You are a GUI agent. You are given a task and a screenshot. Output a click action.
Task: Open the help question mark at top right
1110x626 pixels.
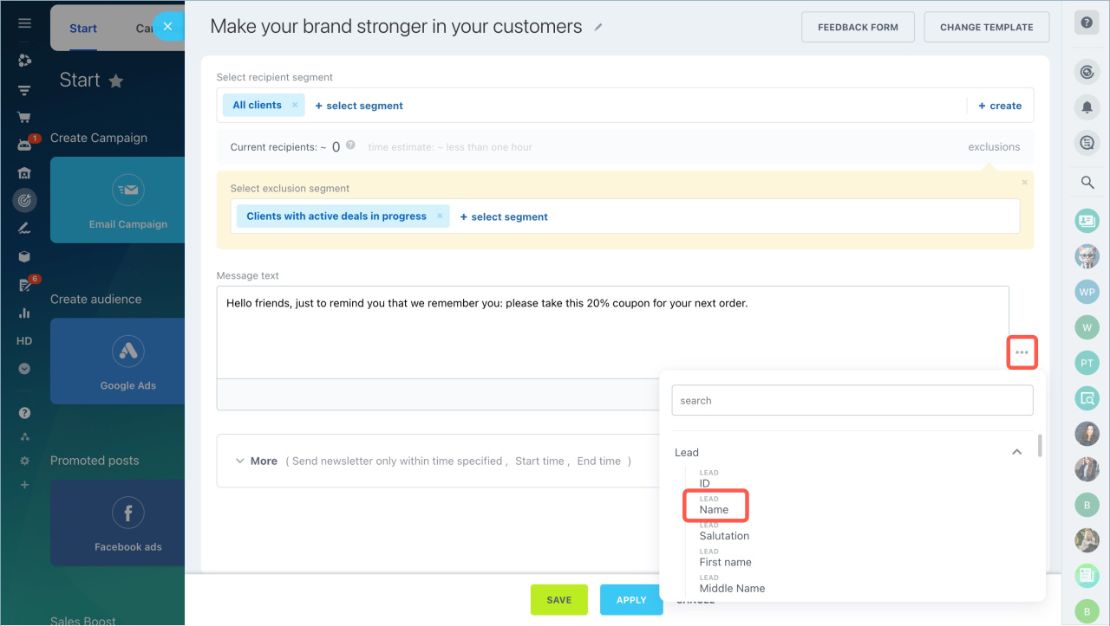pyautogui.click(x=1087, y=23)
